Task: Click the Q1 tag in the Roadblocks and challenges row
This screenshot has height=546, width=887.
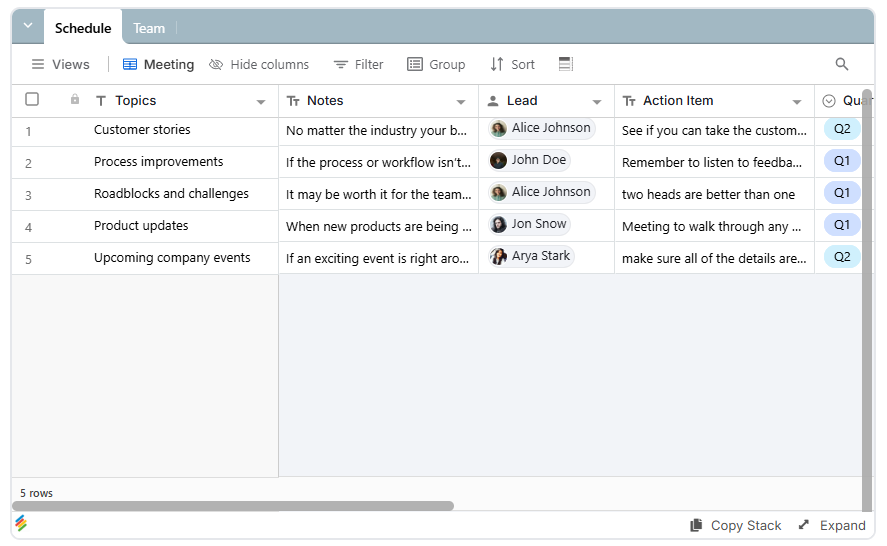Action: point(842,193)
